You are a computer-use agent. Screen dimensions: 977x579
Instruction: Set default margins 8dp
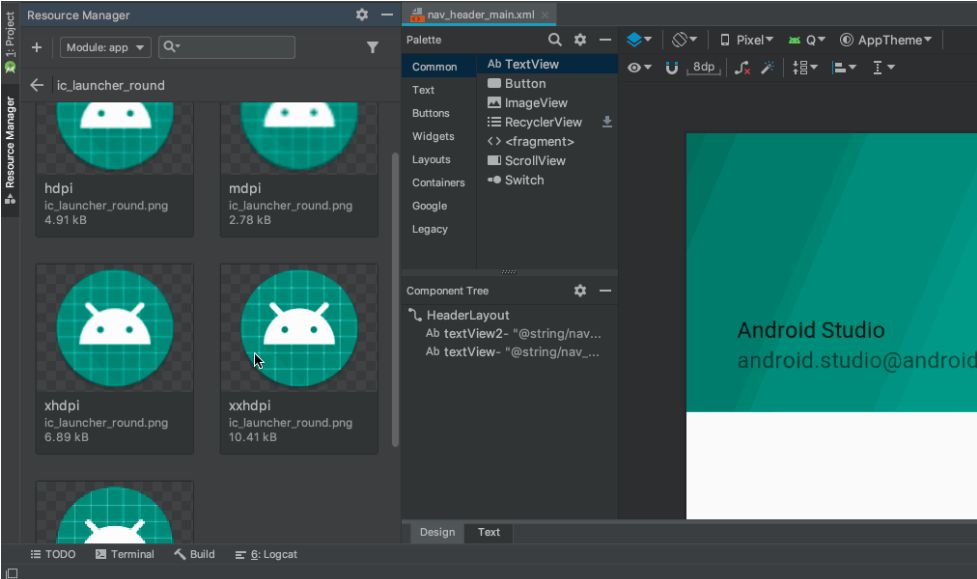[704, 67]
